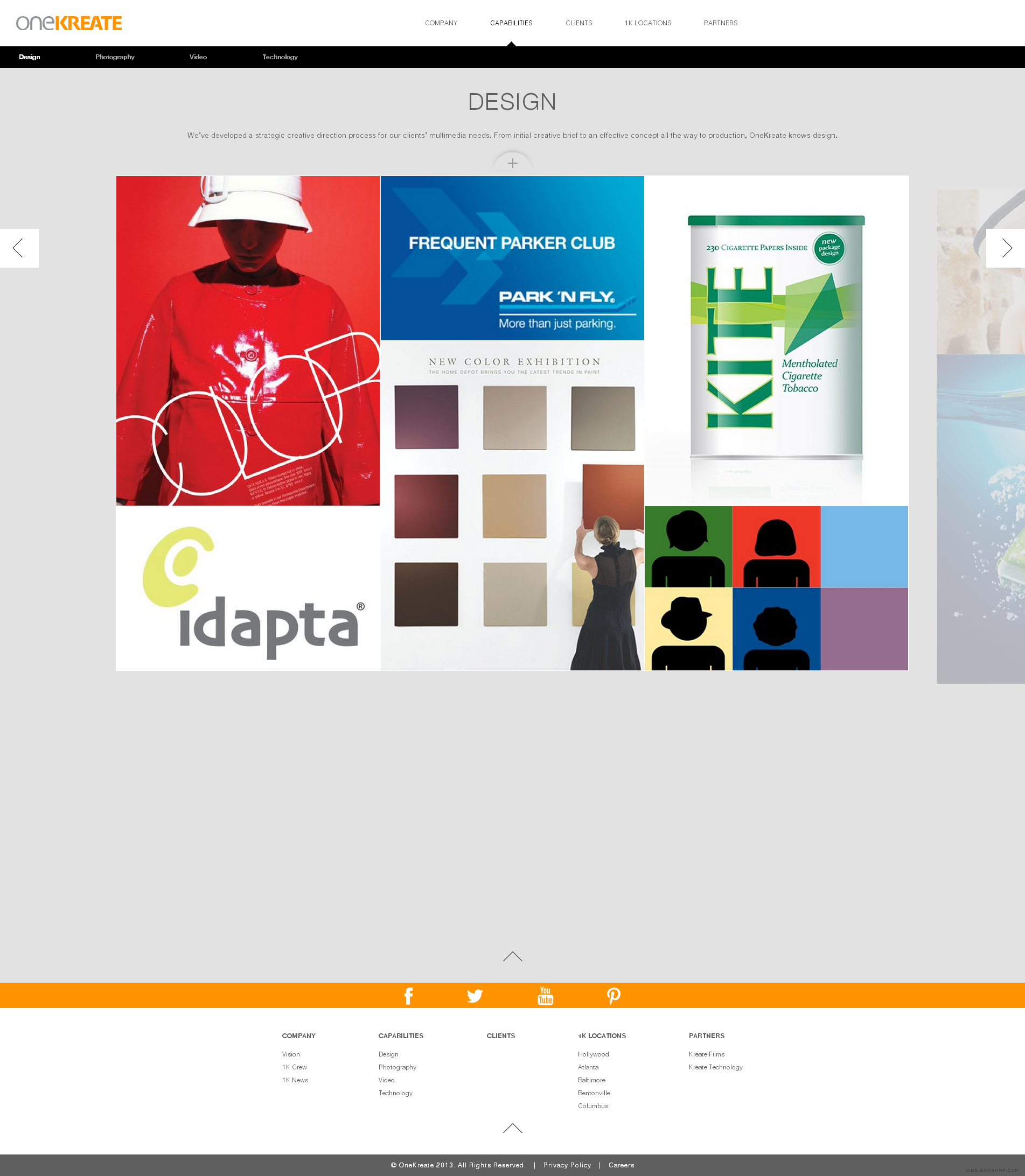The height and width of the screenshot is (1176, 1025).
Task: Open the colorful silhouettes grid image
Action: click(x=777, y=589)
